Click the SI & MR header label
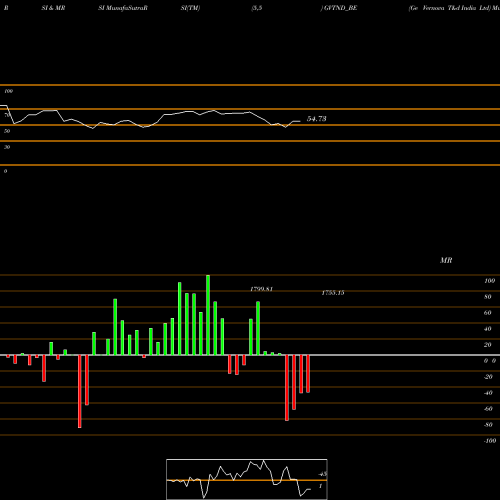The width and height of the screenshot is (500, 500). tap(53, 8)
